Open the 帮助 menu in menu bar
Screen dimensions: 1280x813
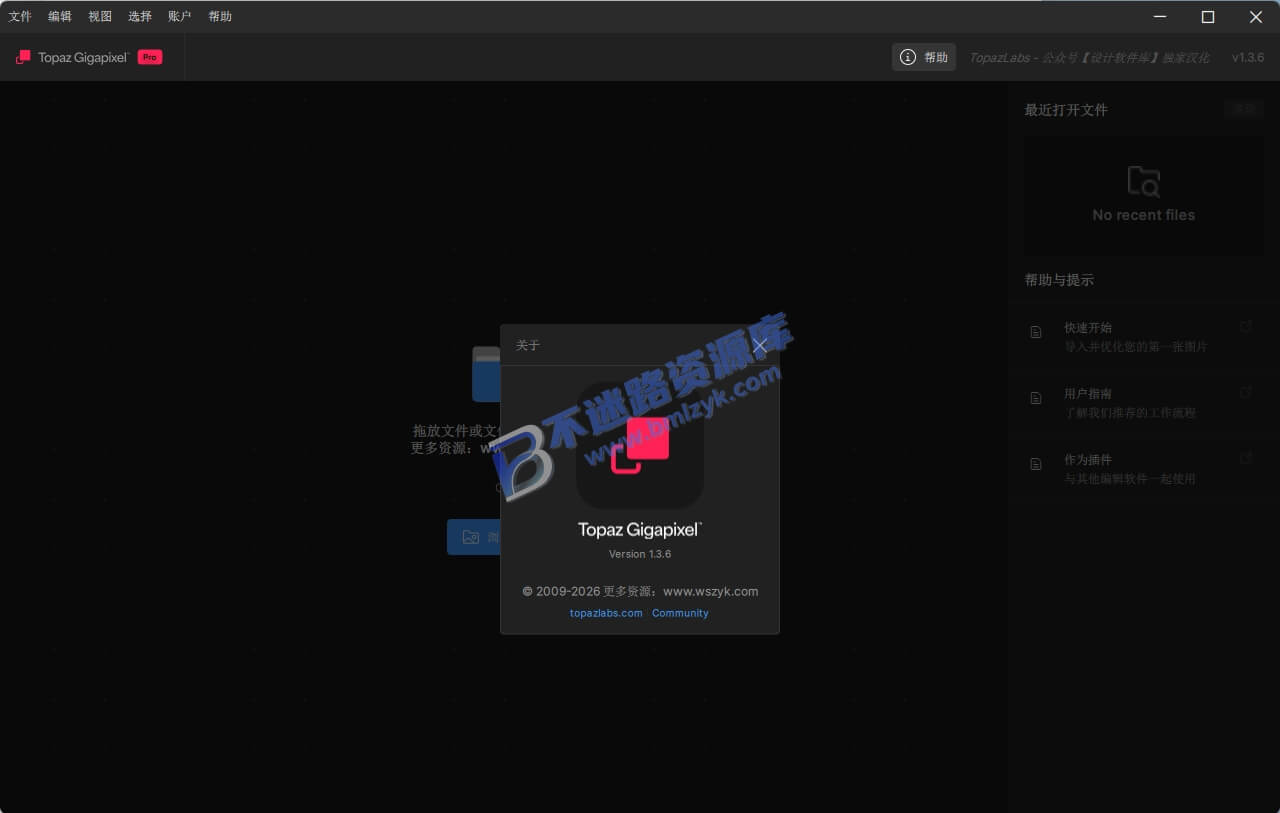220,17
